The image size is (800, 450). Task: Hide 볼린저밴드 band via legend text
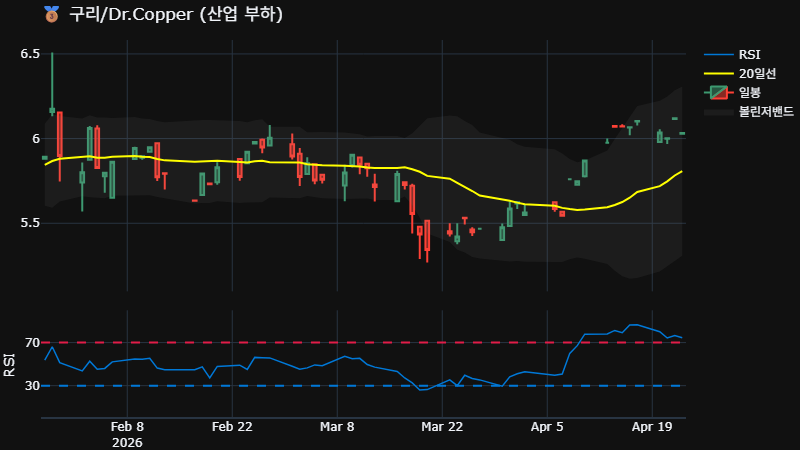(762, 111)
